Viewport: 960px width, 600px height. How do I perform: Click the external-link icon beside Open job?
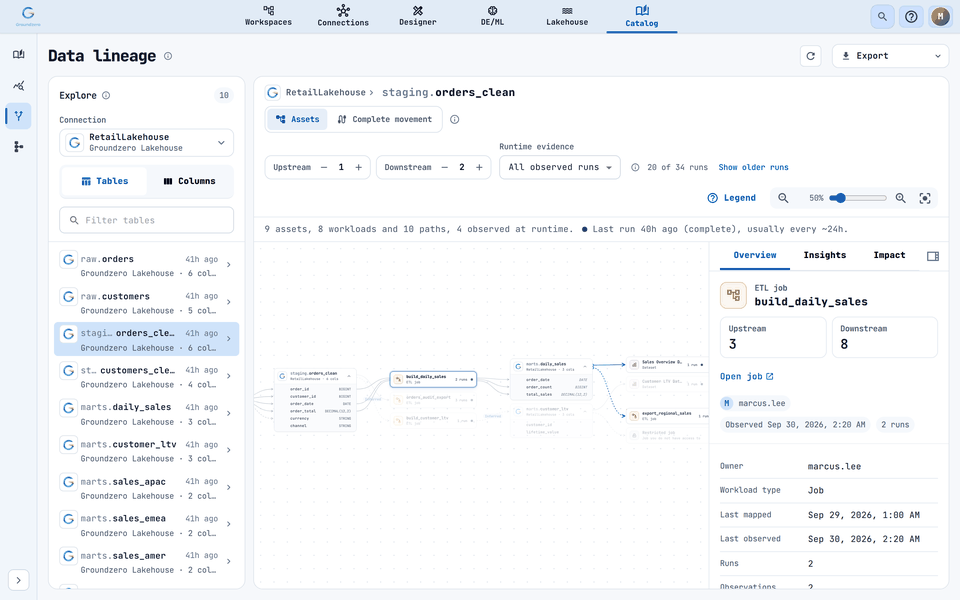770,377
